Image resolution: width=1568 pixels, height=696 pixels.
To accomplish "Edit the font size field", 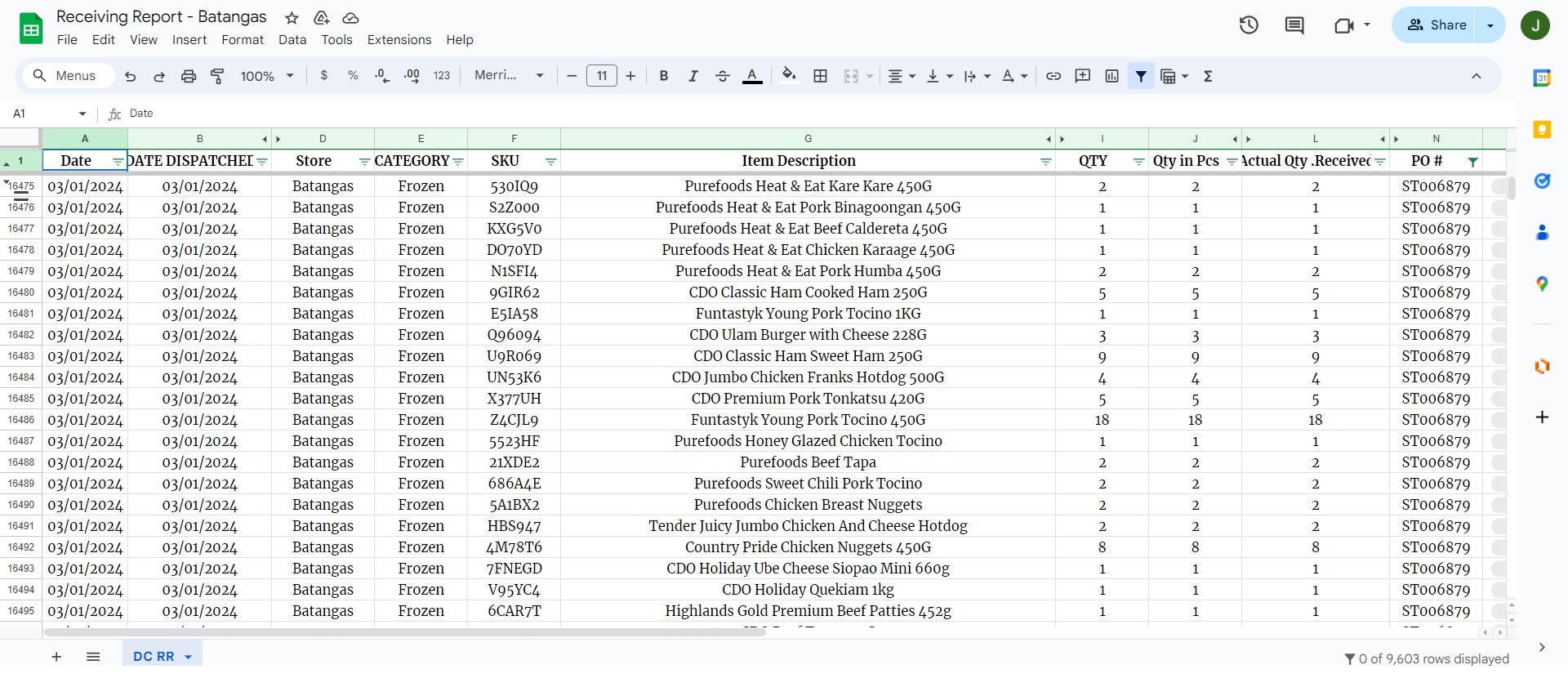I will pyautogui.click(x=602, y=76).
